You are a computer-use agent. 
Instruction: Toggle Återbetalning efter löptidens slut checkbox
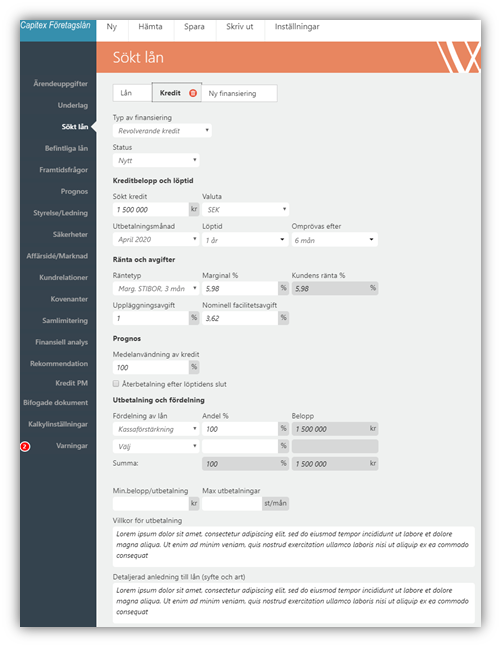[x=116, y=384]
